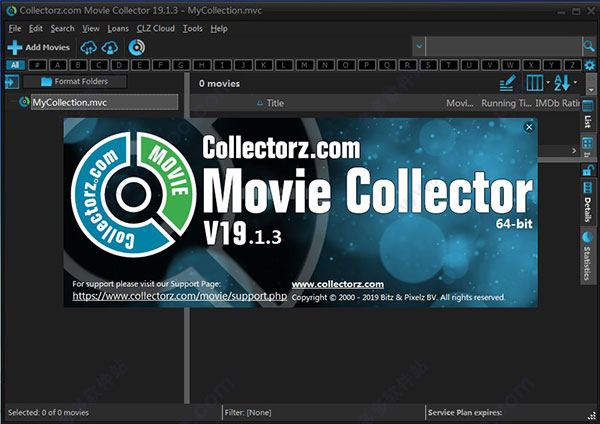Click the Movie Collector disc icon in toolbar
Screen dimensions: 600x424
(137, 47)
